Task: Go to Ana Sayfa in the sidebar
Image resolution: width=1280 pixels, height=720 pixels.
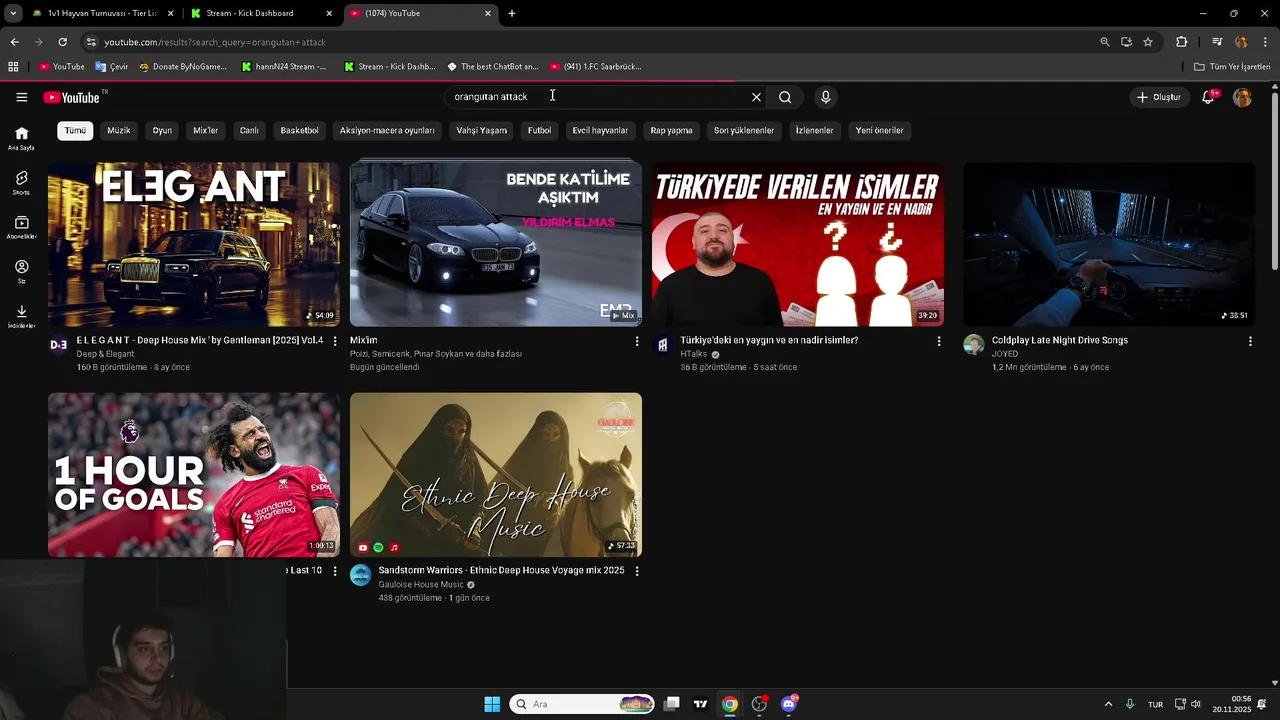Action: click(21, 138)
